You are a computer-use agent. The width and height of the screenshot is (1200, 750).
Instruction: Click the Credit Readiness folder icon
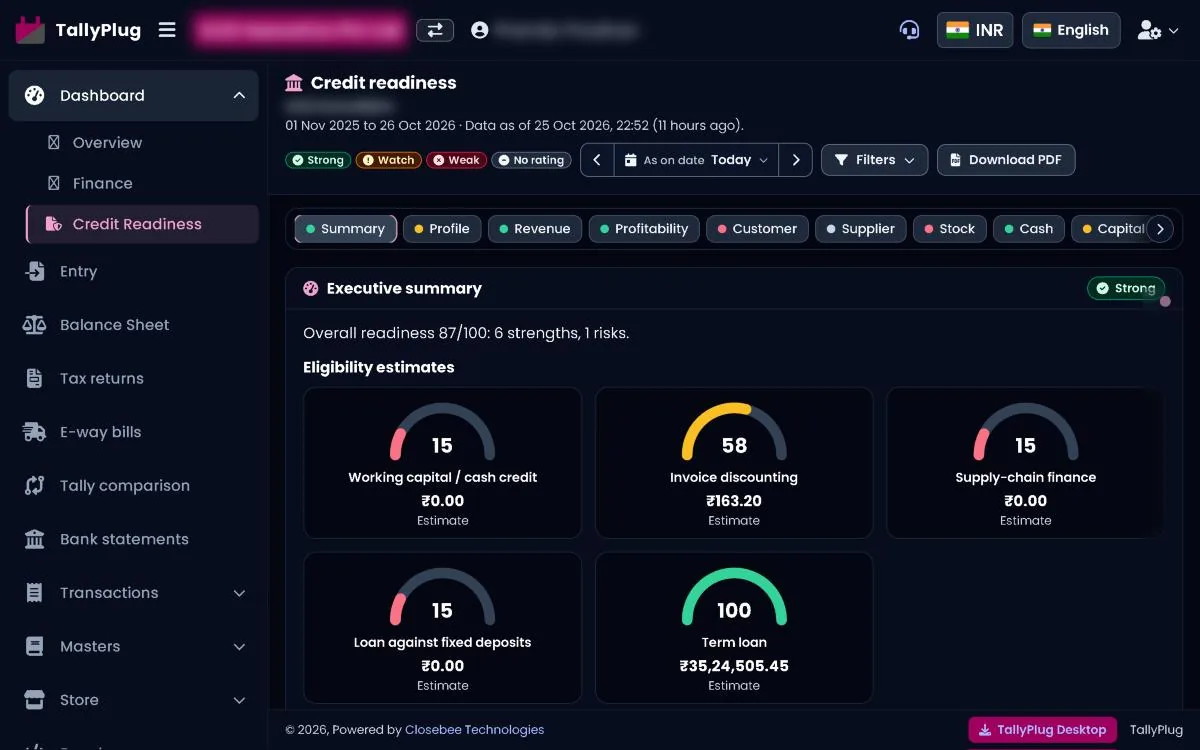click(54, 224)
